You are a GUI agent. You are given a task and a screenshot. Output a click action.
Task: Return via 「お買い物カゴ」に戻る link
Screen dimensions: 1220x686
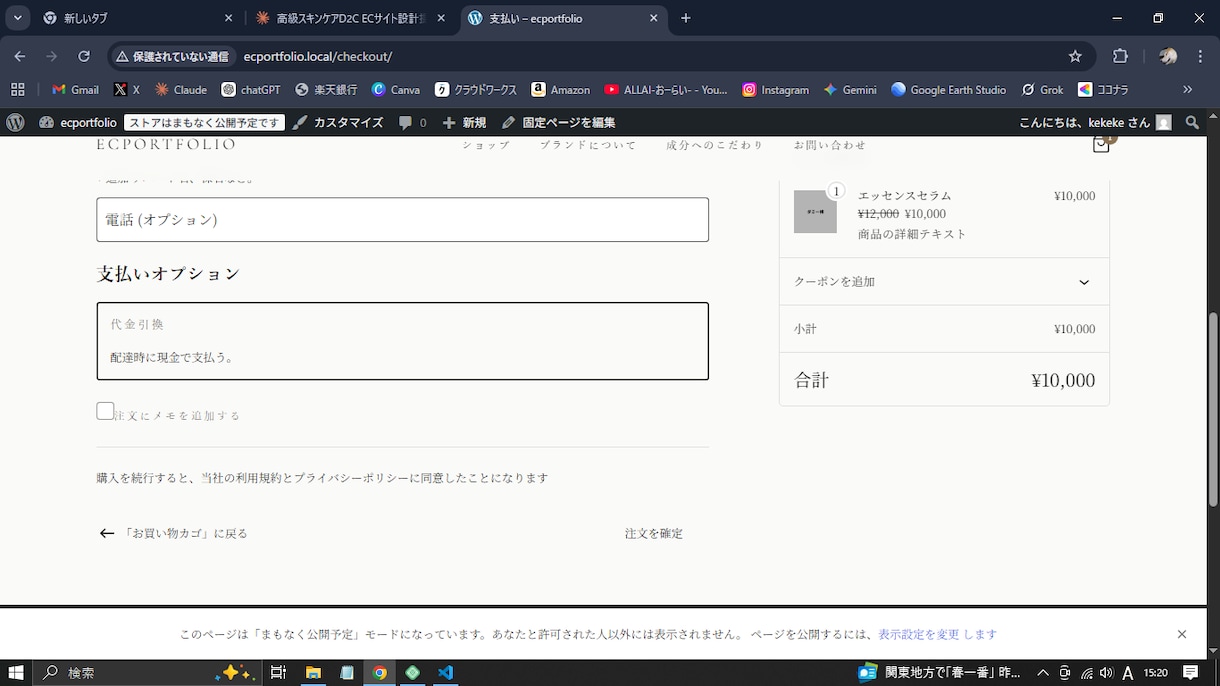[172, 534]
